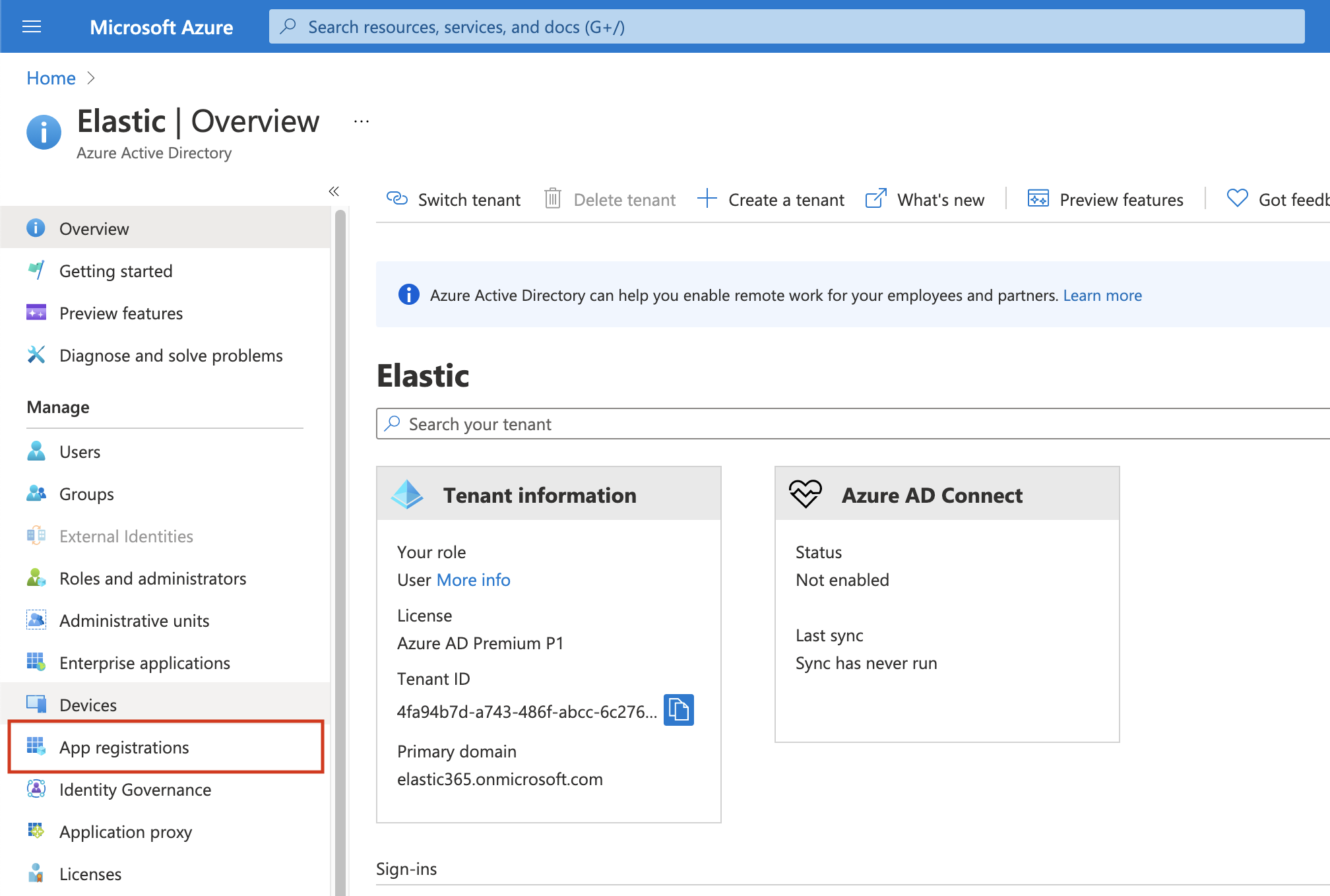Screen dimensions: 1330x896
Task: Open the ellipsis menu next to Overview
Action: (x=361, y=121)
